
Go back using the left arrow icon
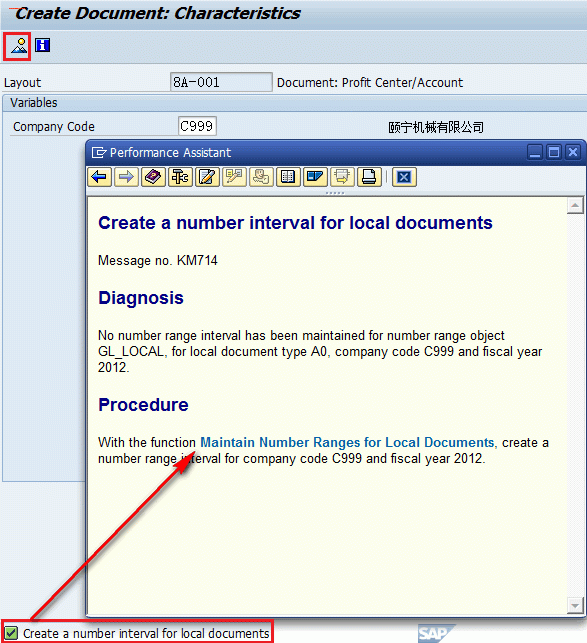[x=99, y=177]
